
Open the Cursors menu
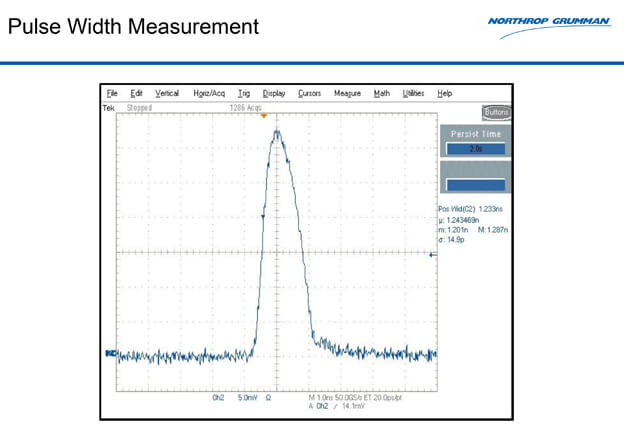coord(309,93)
